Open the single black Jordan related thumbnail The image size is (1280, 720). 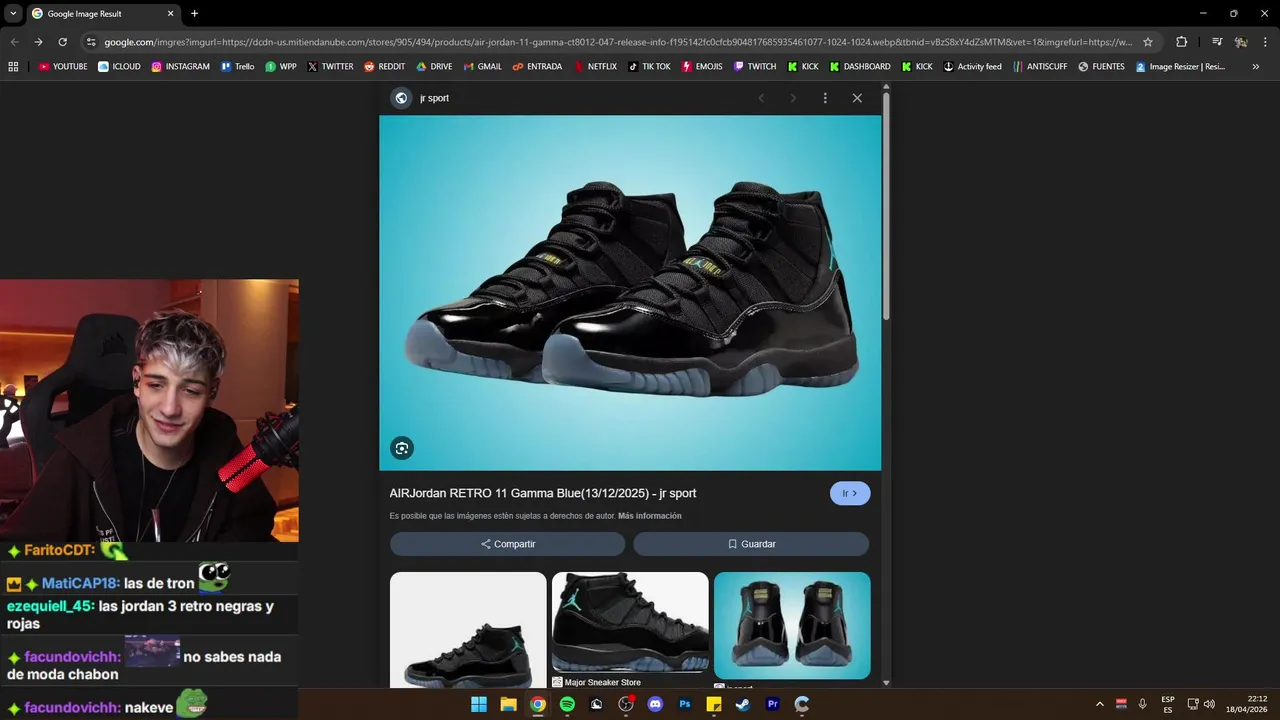click(x=468, y=629)
